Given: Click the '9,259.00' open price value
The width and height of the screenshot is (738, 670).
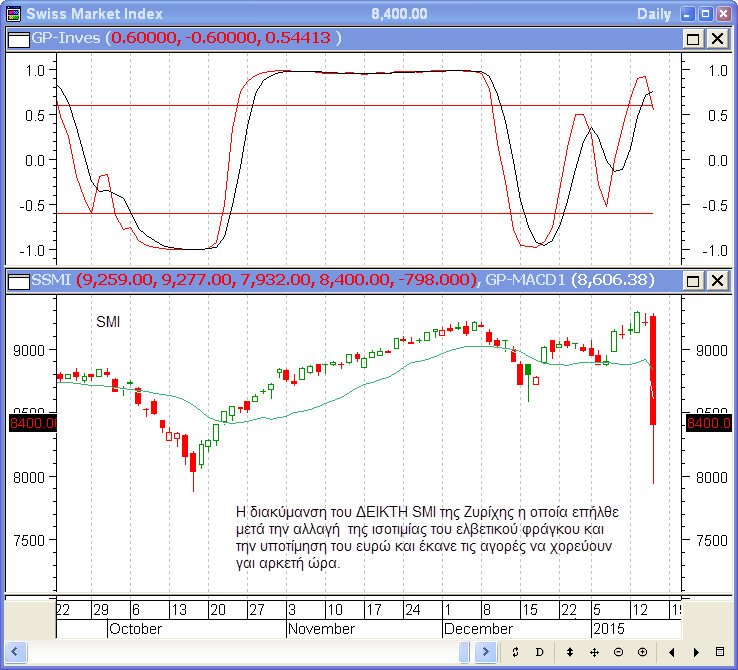Looking at the screenshot, I should [x=116, y=280].
